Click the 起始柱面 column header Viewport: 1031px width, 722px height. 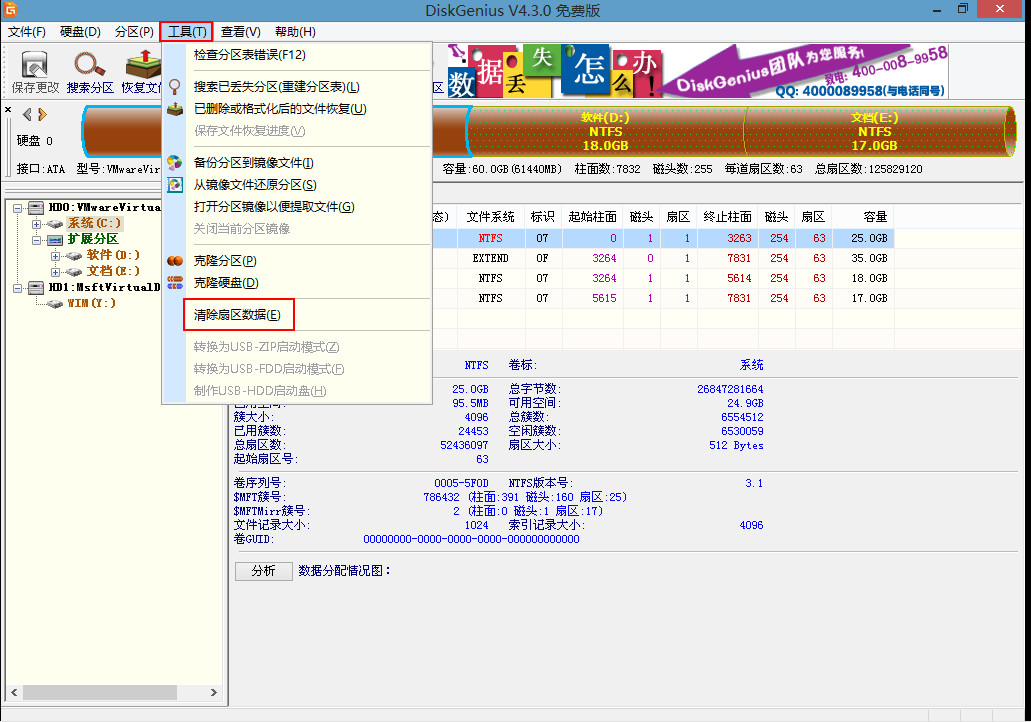pyautogui.click(x=592, y=217)
